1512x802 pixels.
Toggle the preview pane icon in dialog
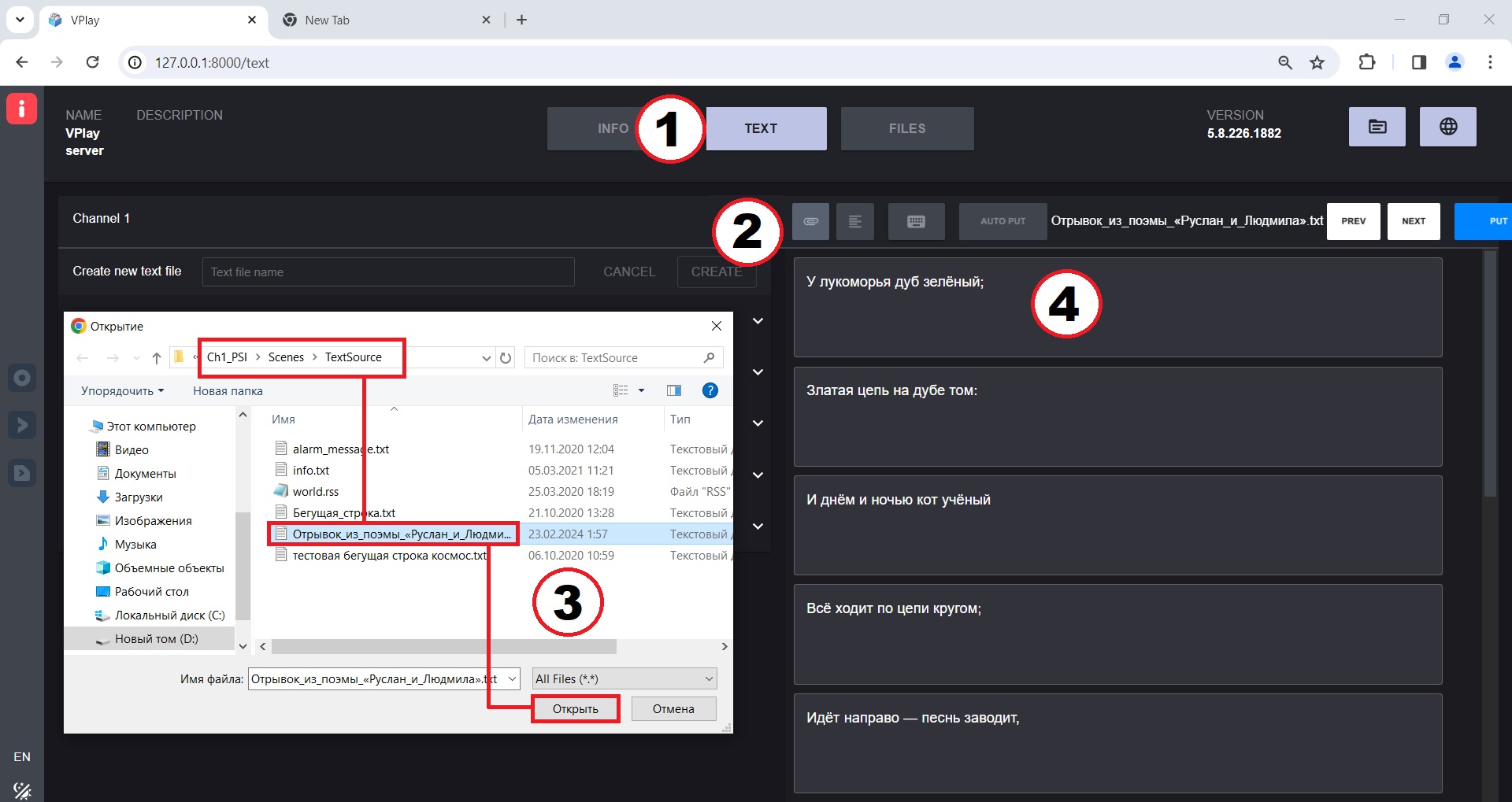674,390
